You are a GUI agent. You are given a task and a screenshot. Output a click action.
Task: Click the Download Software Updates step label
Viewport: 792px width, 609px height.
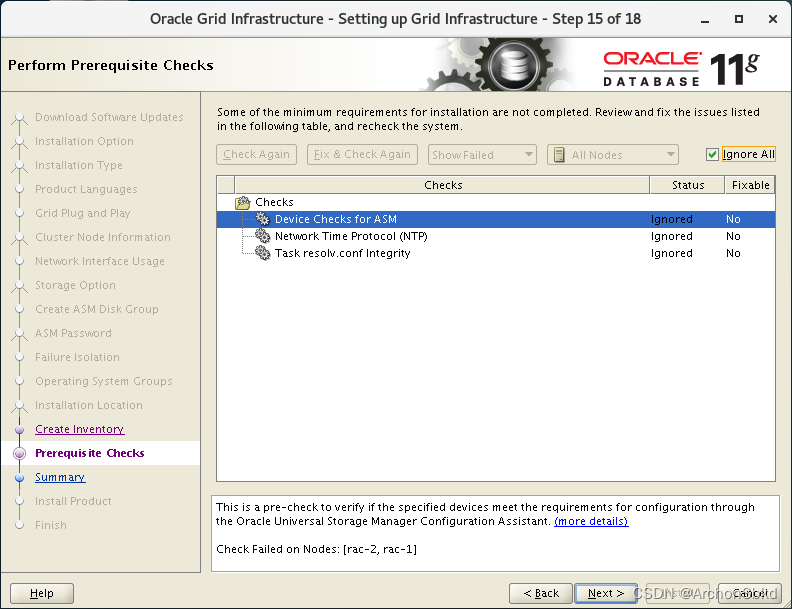109,117
